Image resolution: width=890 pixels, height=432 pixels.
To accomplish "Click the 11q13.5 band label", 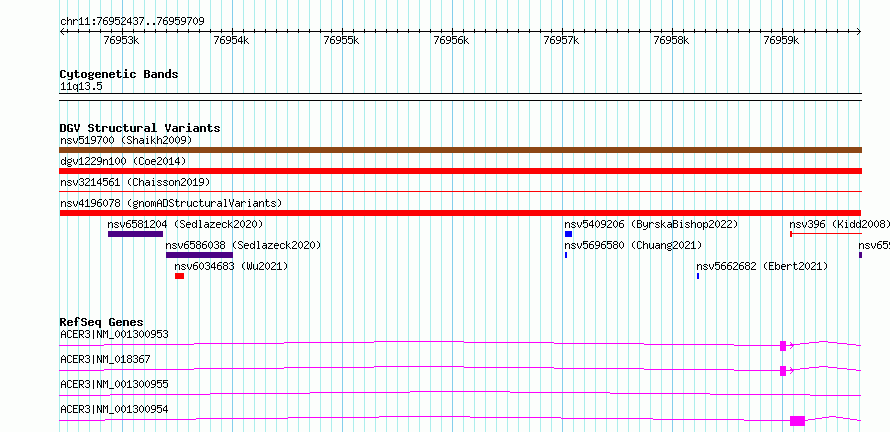I will (82, 87).
